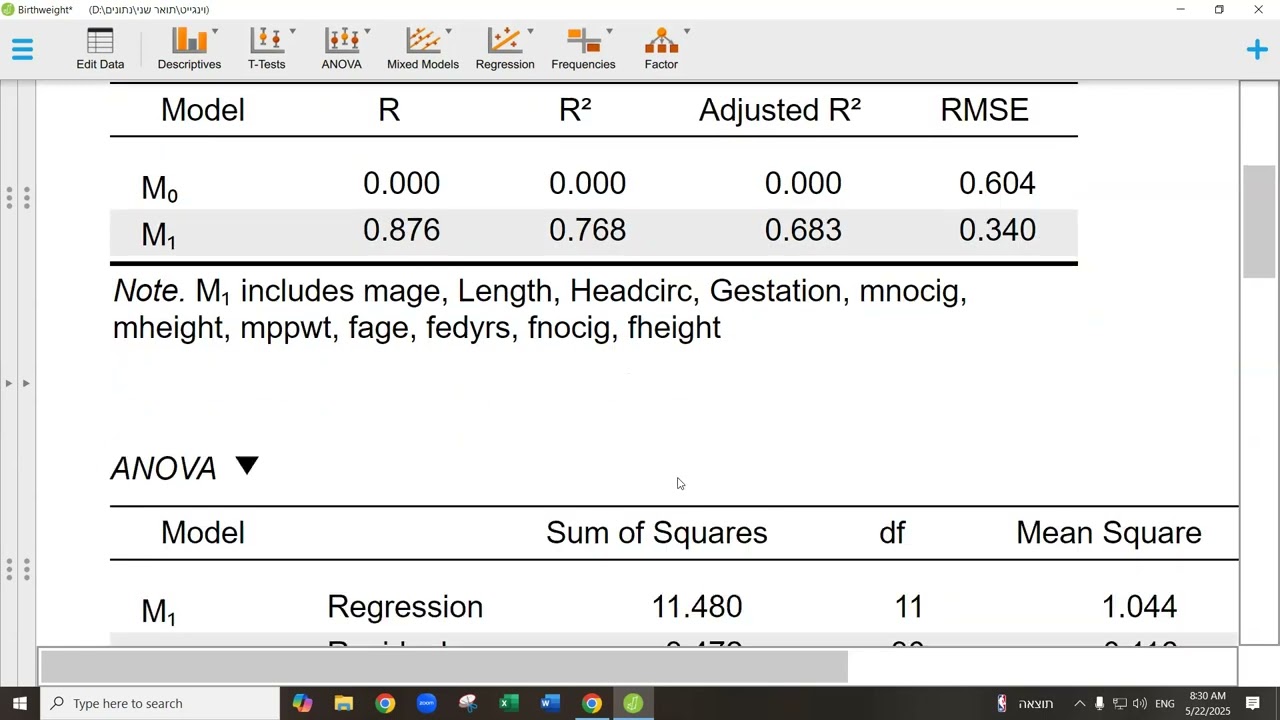The width and height of the screenshot is (1280, 720).
Task: Click the Mean Square column header
Action: tap(1109, 532)
